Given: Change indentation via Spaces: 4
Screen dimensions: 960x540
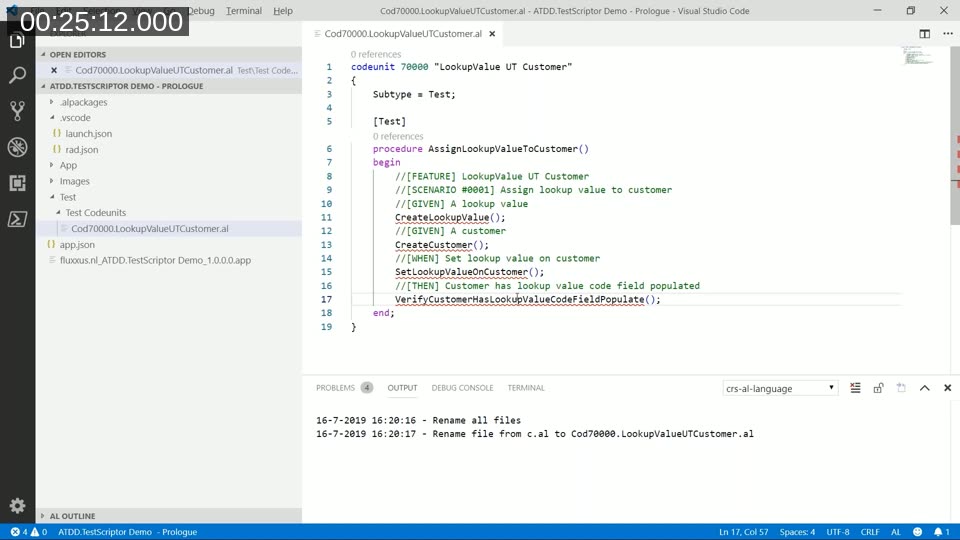Looking at the screenshot, I should coord(797,532).
